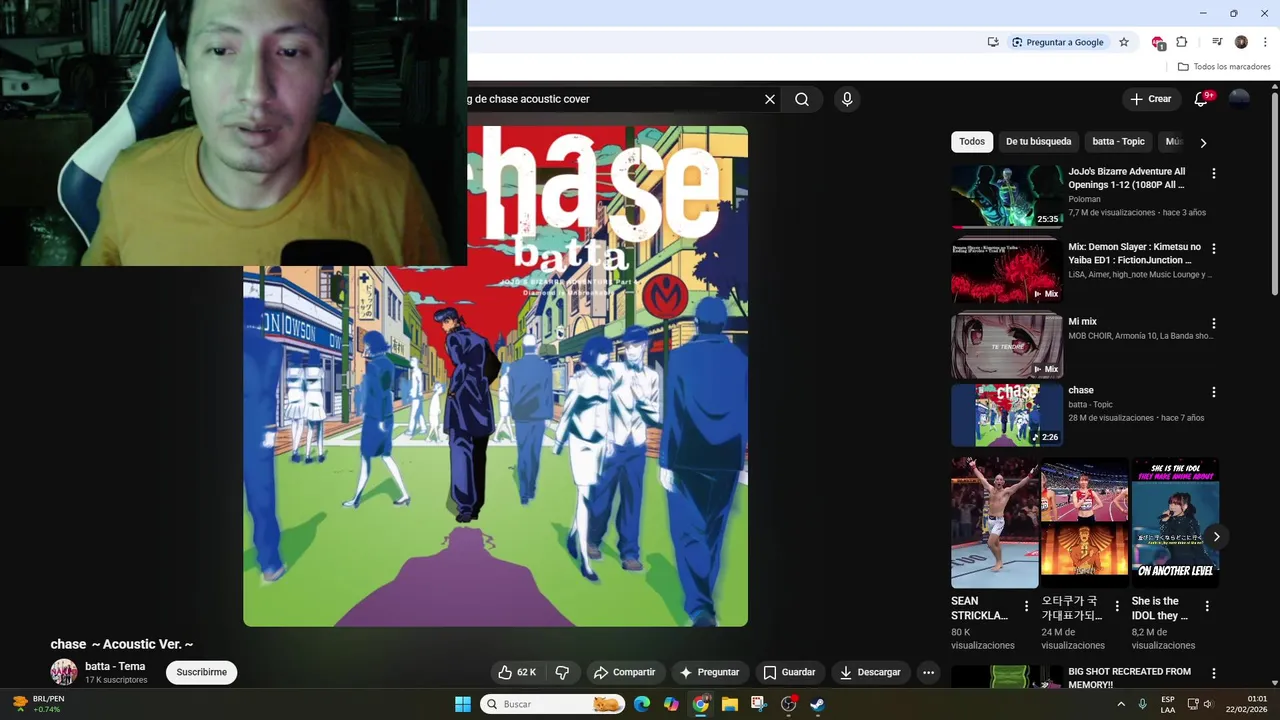Open the YouTube notifications bell
The image size is (1280, 720).
(x=1202, y=99)
